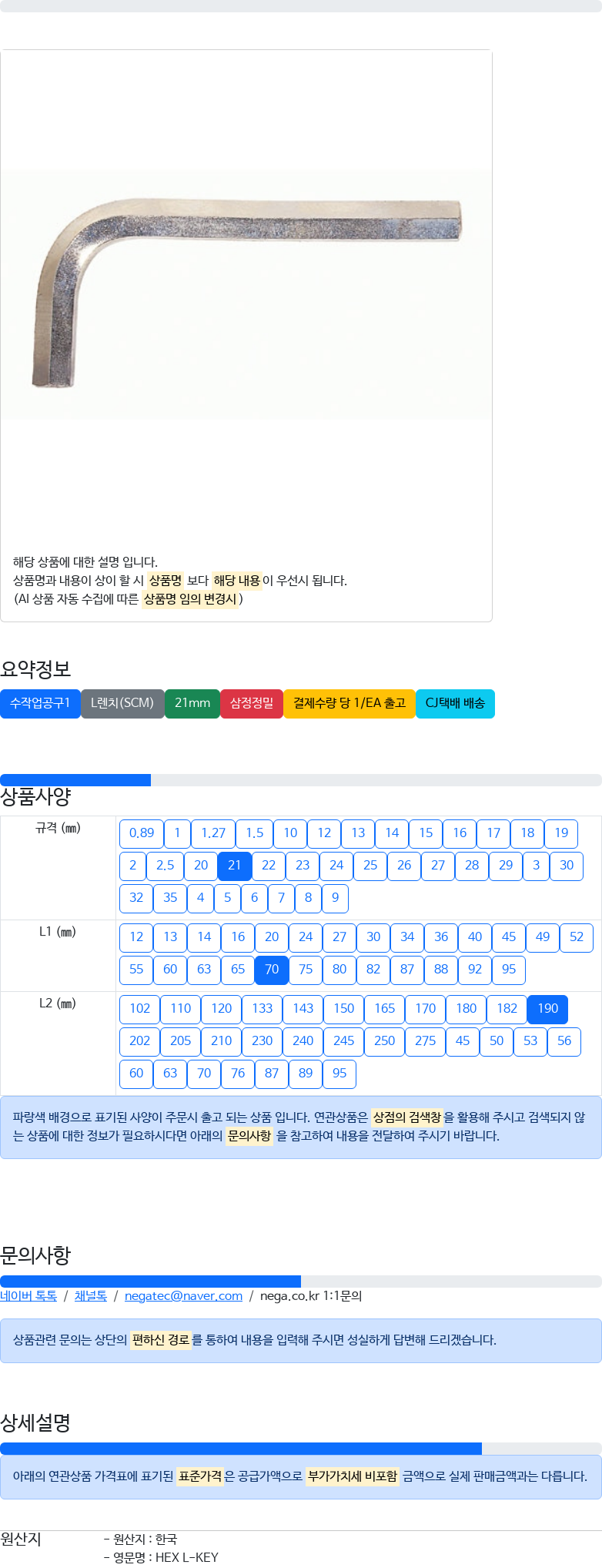Click the negatec@naver.com email link

pos(183,1296)
